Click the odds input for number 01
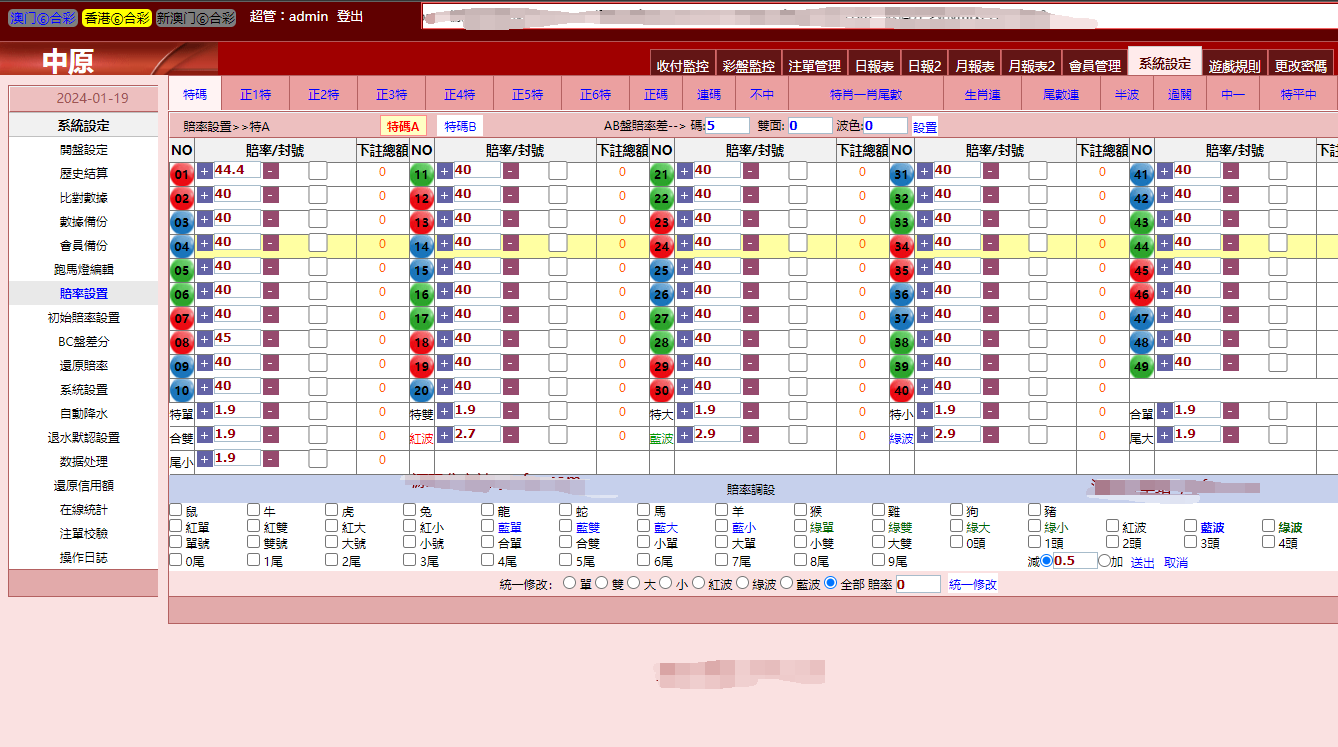 point(237,171)
